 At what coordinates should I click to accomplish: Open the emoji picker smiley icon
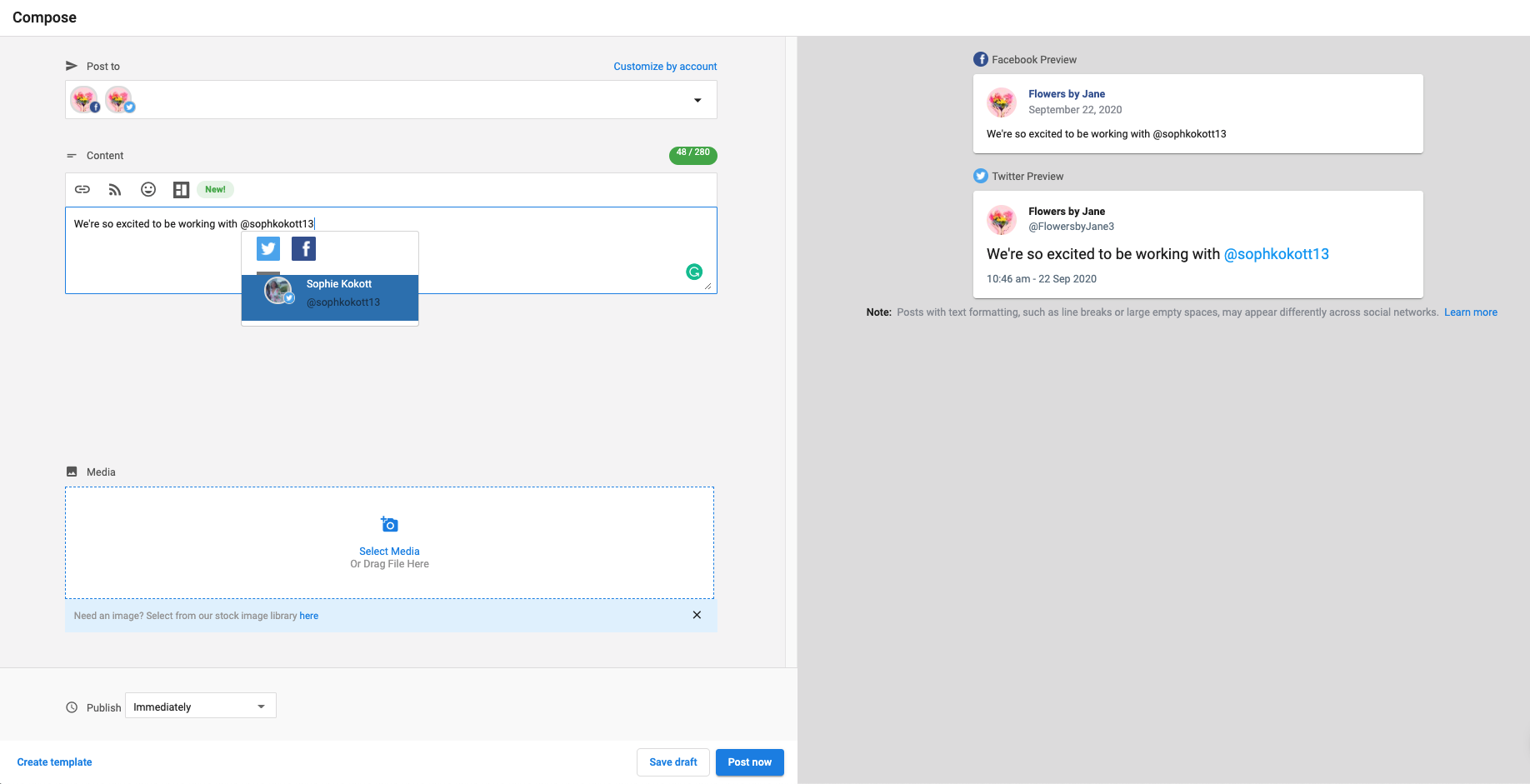pyautogui.click(x=148, y=189)
